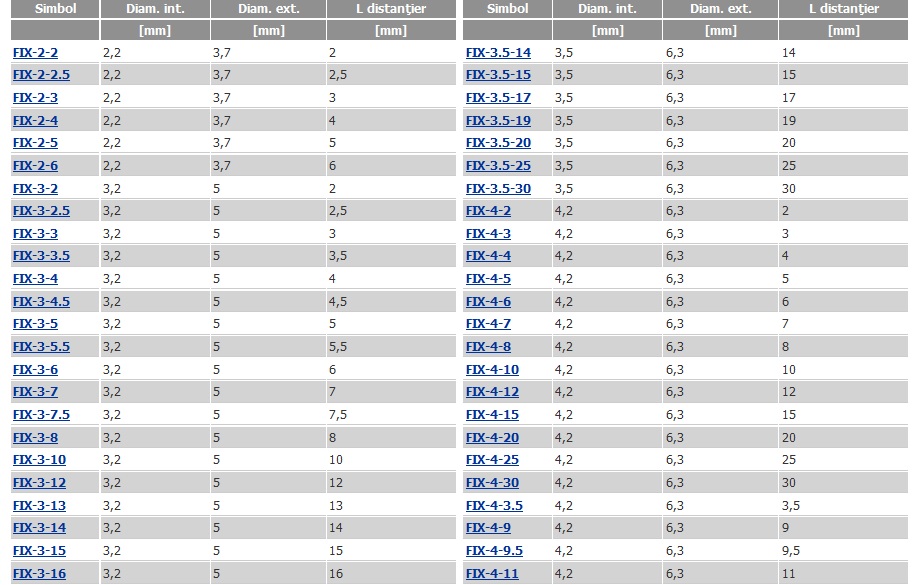Click the FIX-3-16 link
The image size is (913, 585).
(40, 573)
